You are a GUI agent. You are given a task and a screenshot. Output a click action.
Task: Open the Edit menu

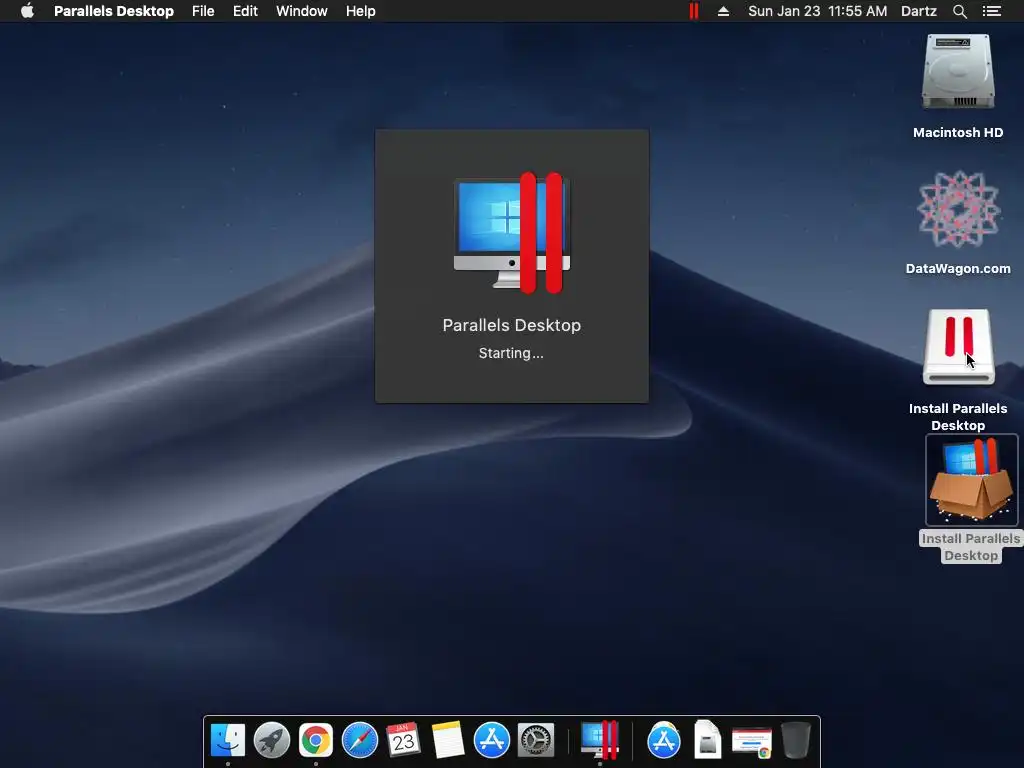[x=245, y=11]
